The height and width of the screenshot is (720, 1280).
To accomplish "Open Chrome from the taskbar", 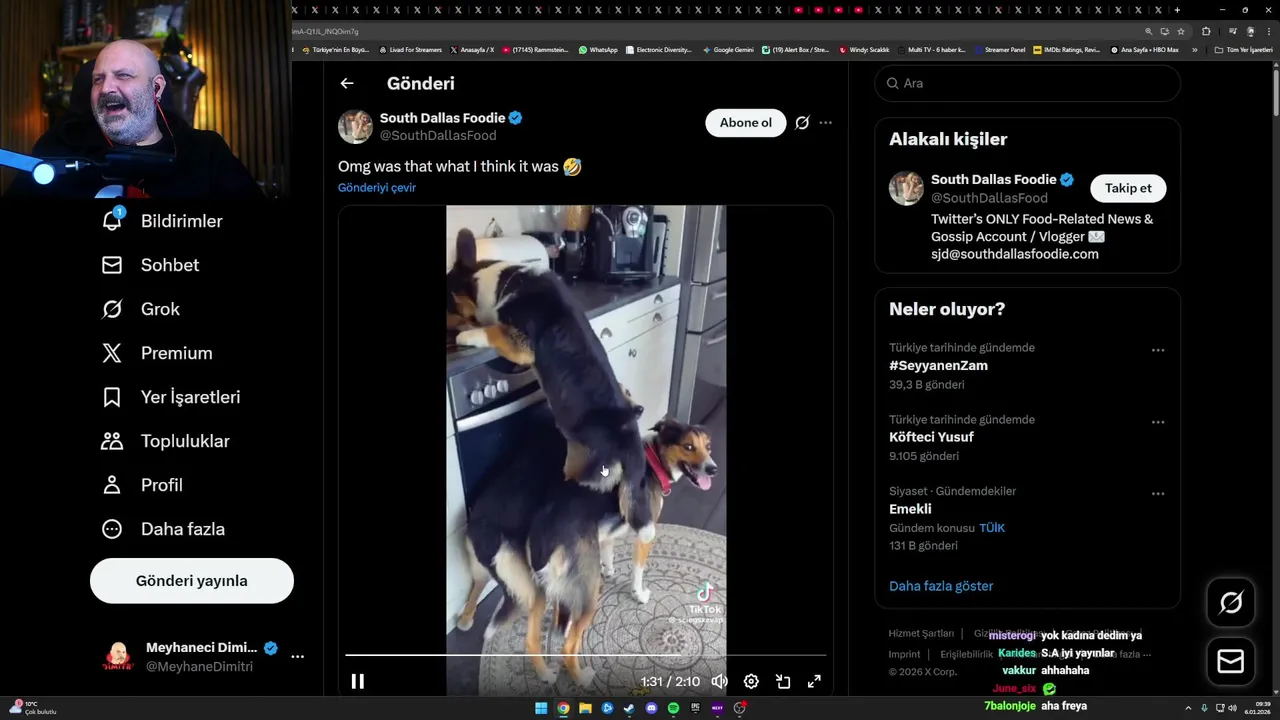I will pyautogui.click(x=563, y=708).
